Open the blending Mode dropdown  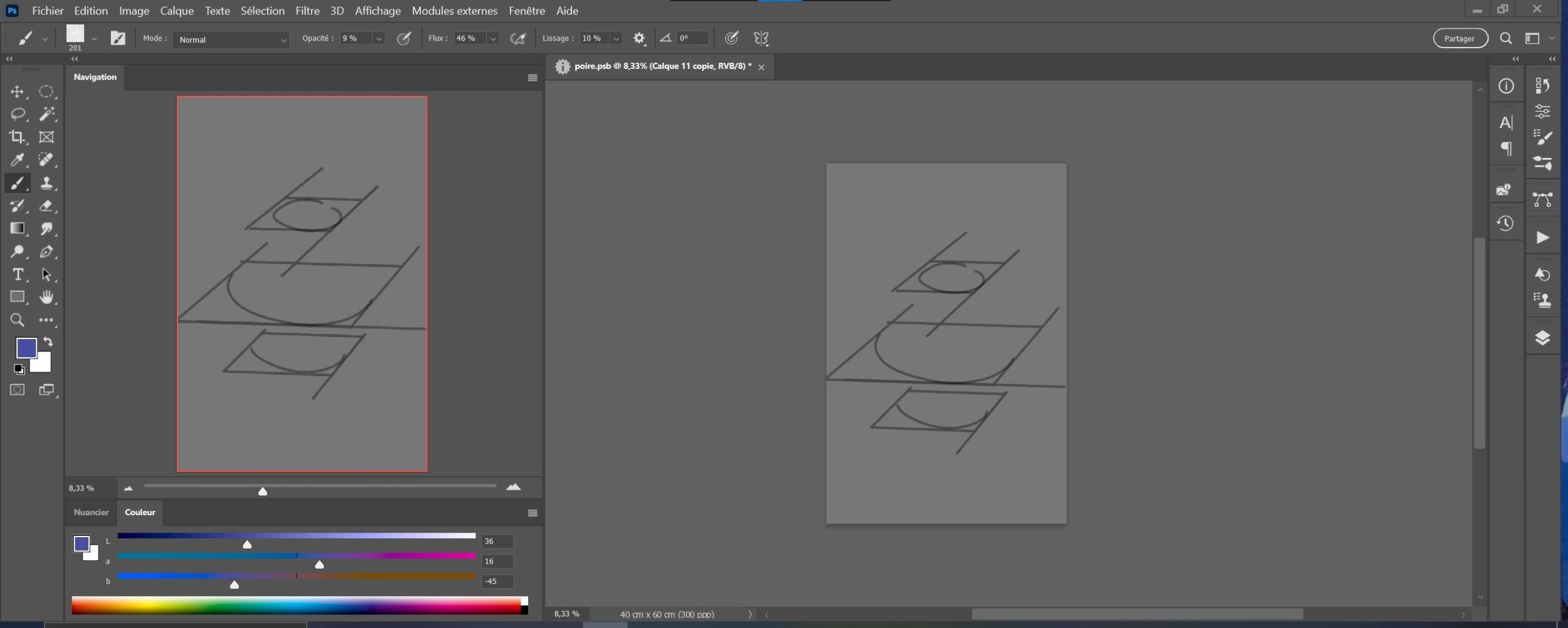tap(230, 39)
